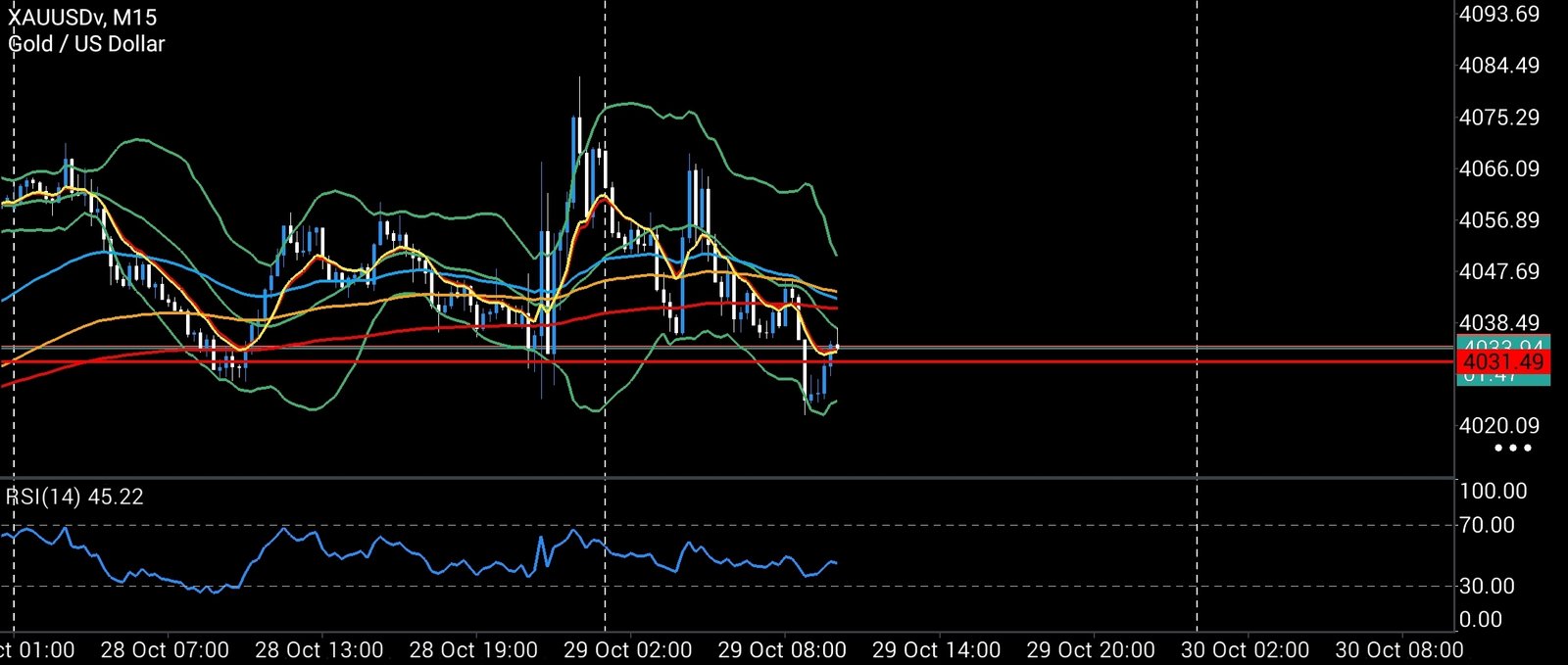Tap the XAUUSDv, M15 symbol label
This screenshot has width=1568, height=665.
tap(82, 18)
